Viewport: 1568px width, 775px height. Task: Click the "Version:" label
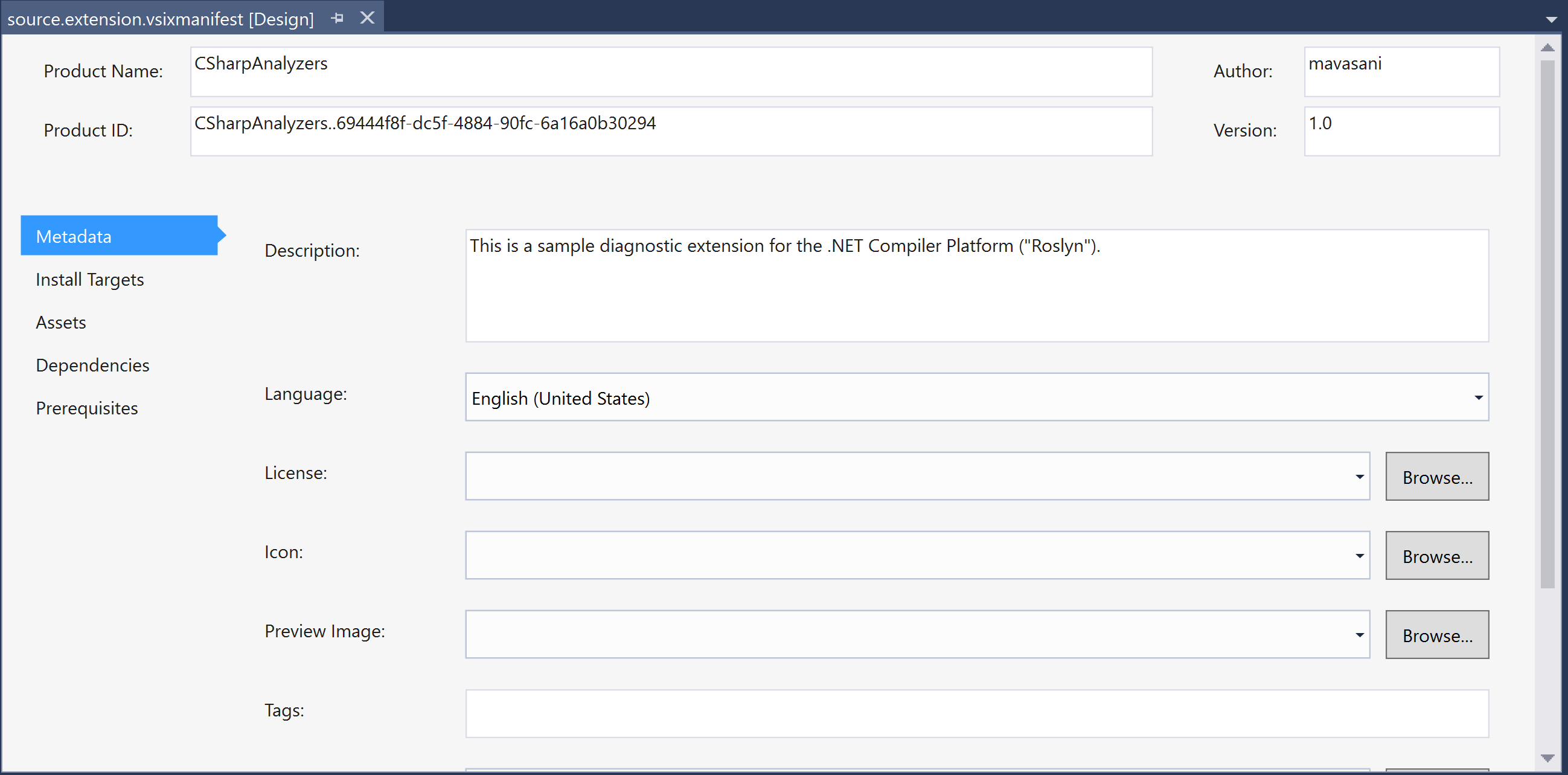(x=1245, y=130)
